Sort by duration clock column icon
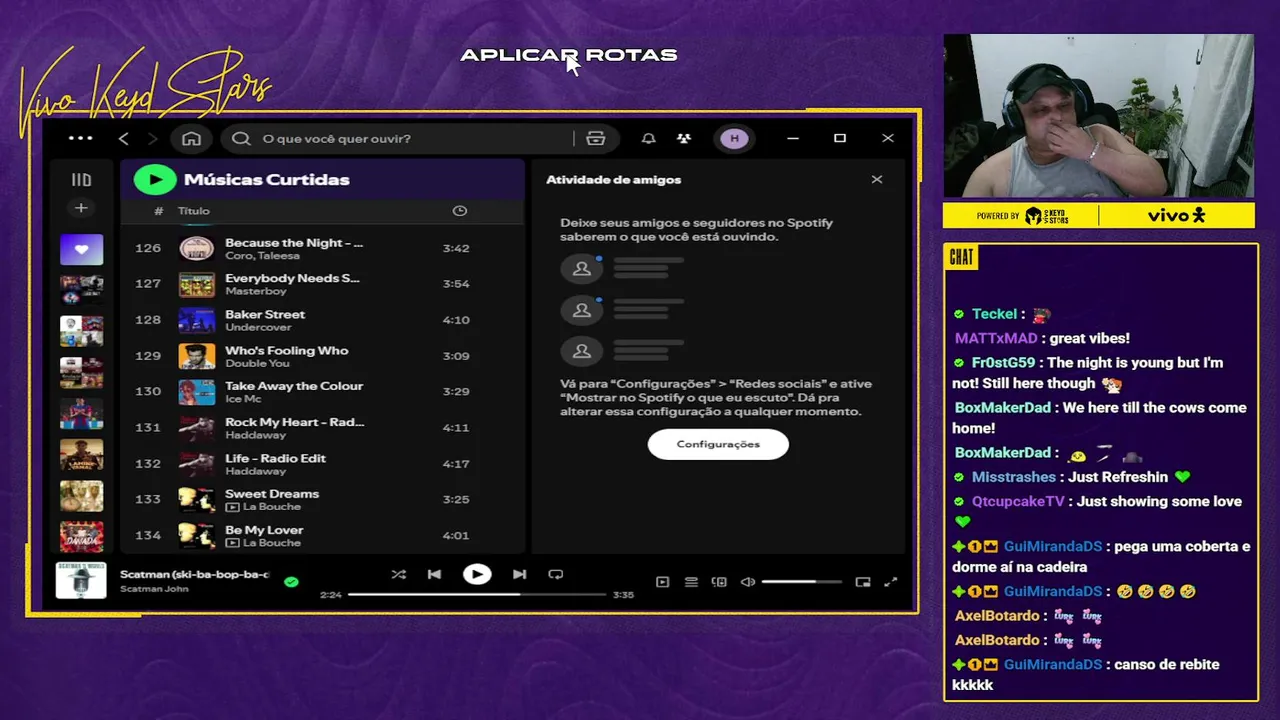 (460, 211)
